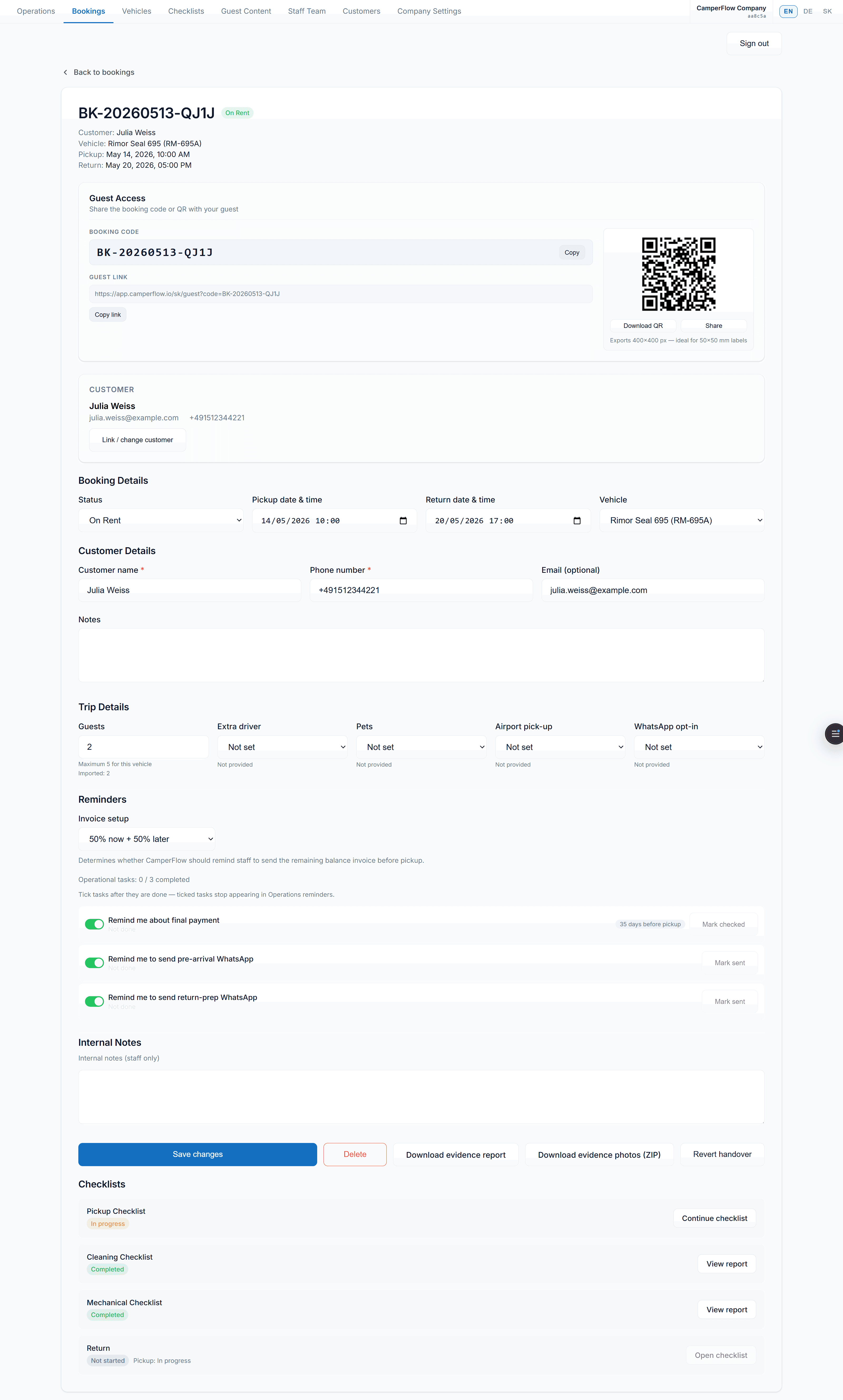Continue the Pickup Checklist

pyautogui.click(x=715, y=1218)
